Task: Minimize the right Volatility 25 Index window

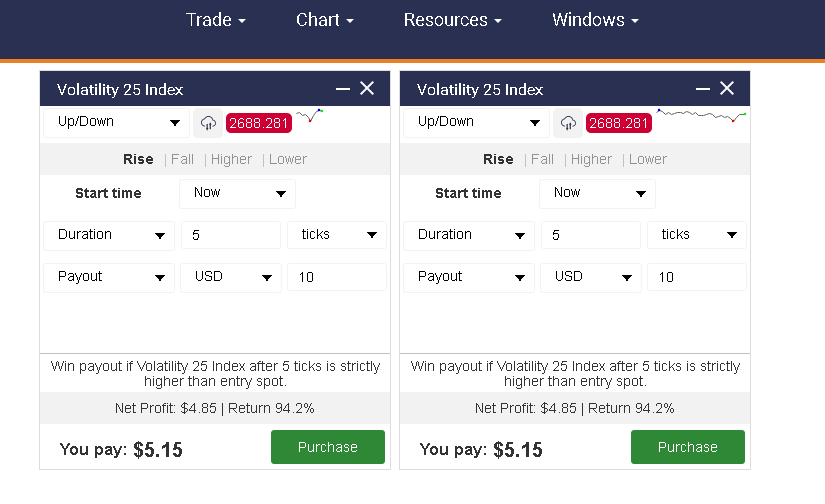Action: click(x=703, y=89)
